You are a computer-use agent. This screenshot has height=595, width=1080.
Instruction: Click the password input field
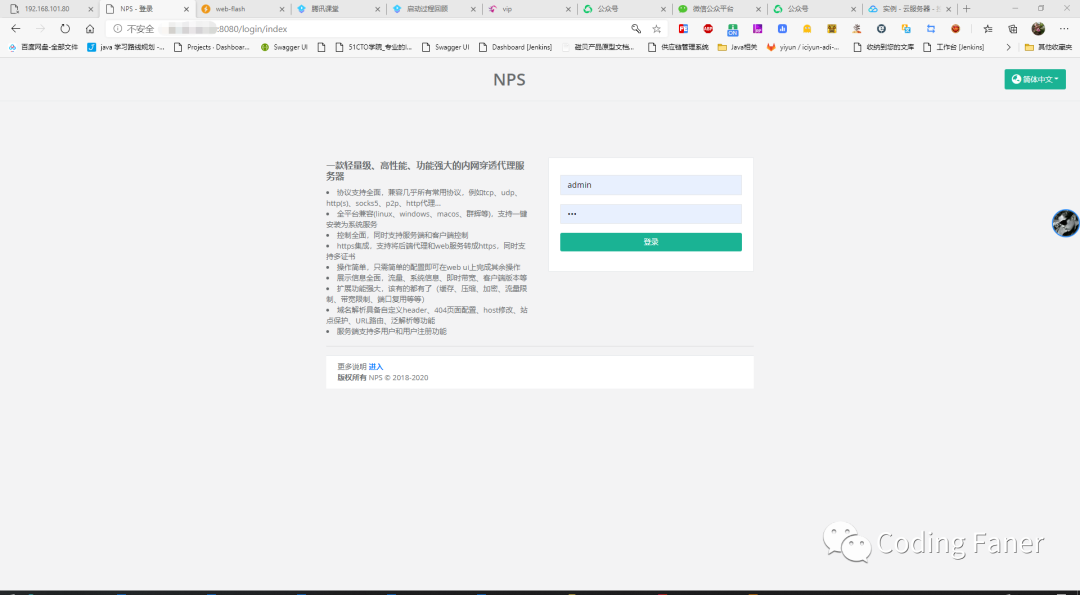(x=651, y=213)
